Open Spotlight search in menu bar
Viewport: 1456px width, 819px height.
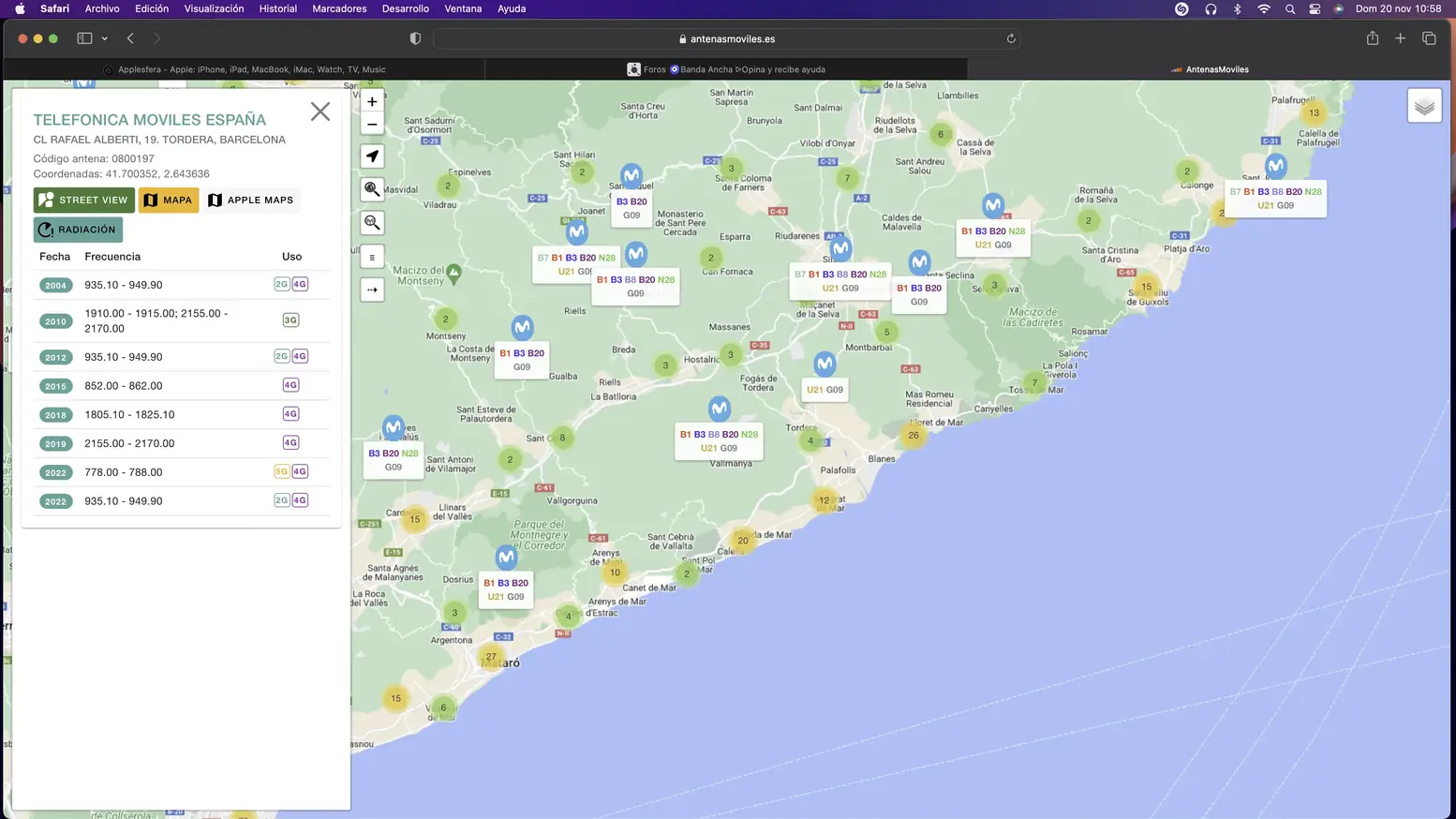pos(1290,8)
